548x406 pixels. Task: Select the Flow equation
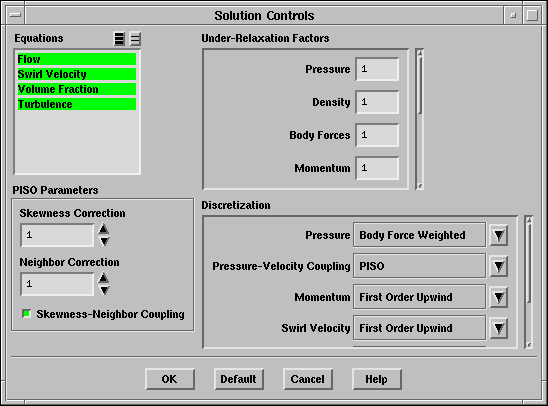pyautogui.click(x=77, y=59)
